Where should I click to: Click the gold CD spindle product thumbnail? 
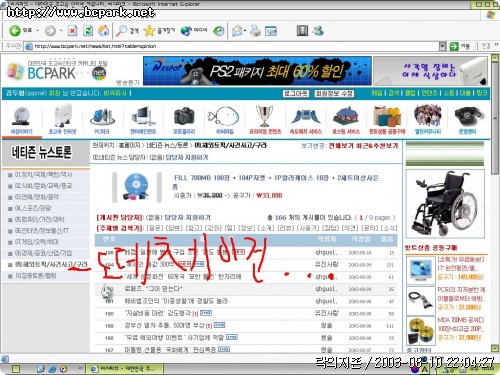[421, 331]
